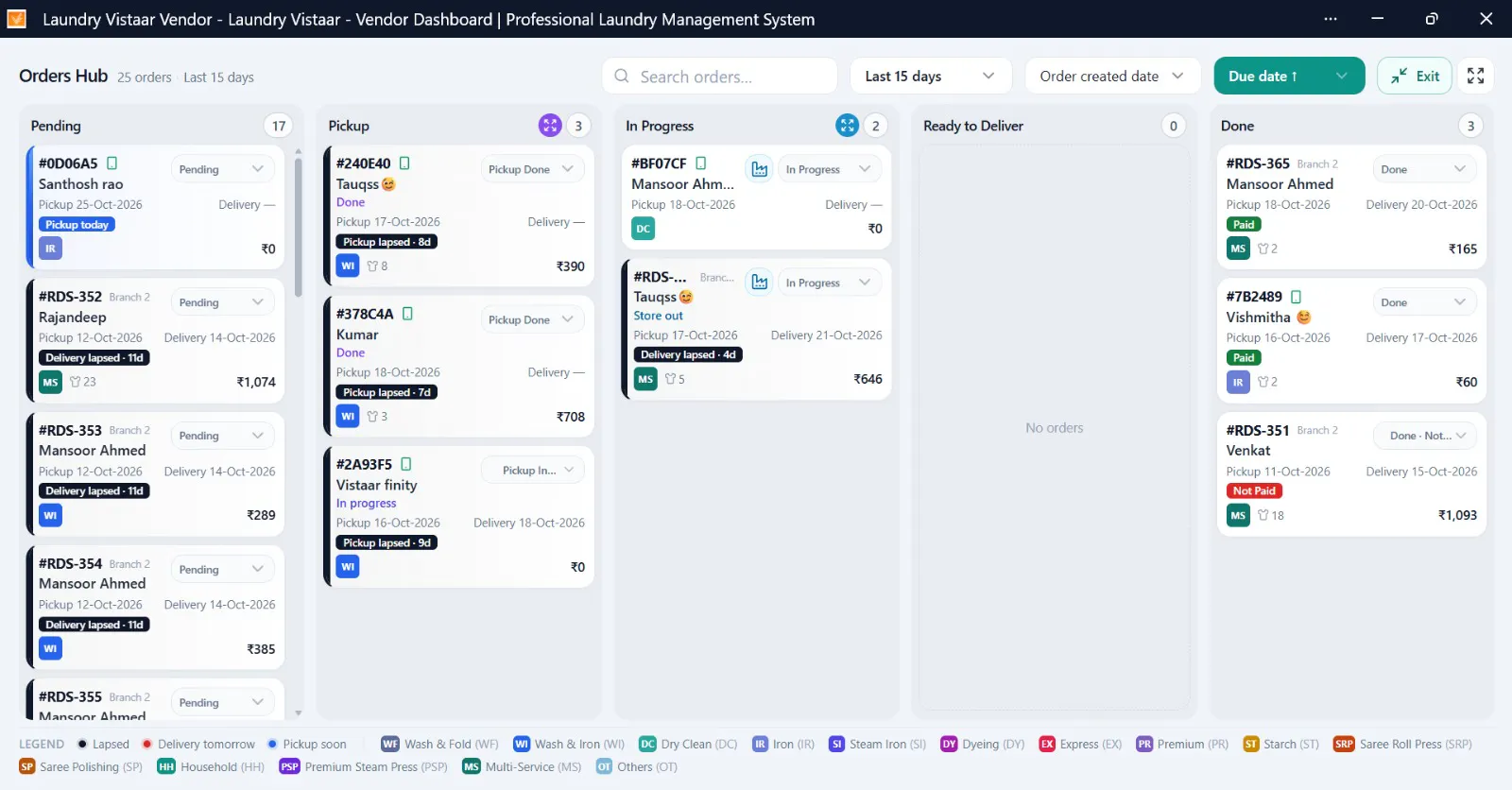Open Done status dropdown on order #RDS-365

1424,169
